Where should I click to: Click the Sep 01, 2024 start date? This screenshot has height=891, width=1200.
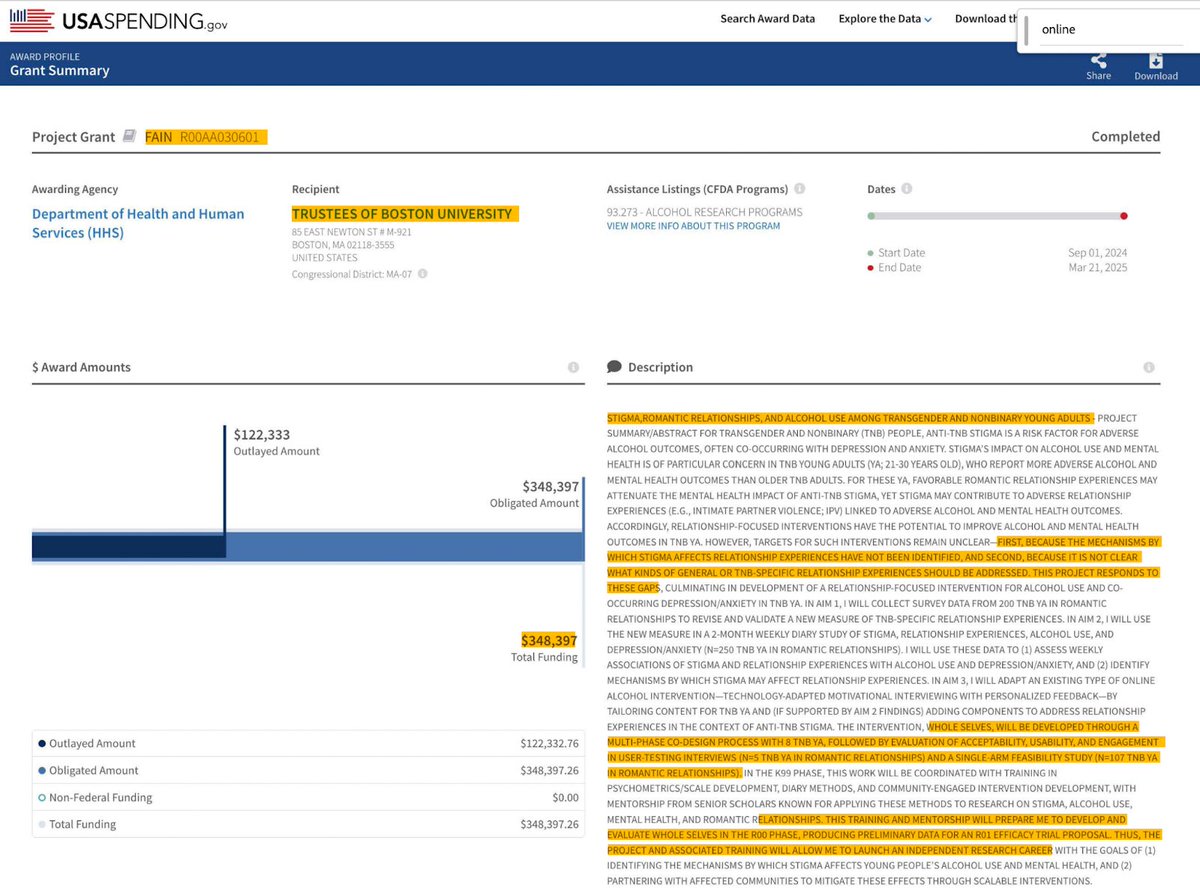[x=1097, y=253]
